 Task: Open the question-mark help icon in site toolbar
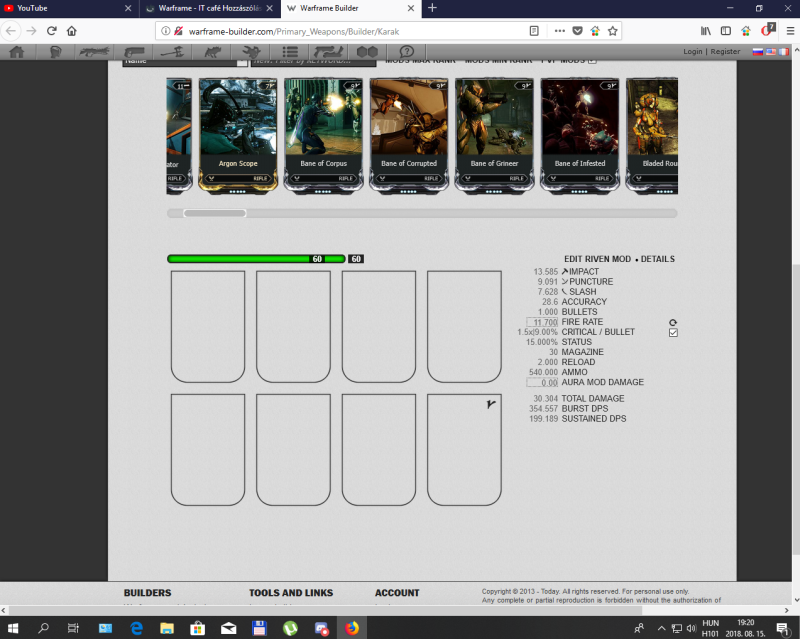[x=407, y=52]
